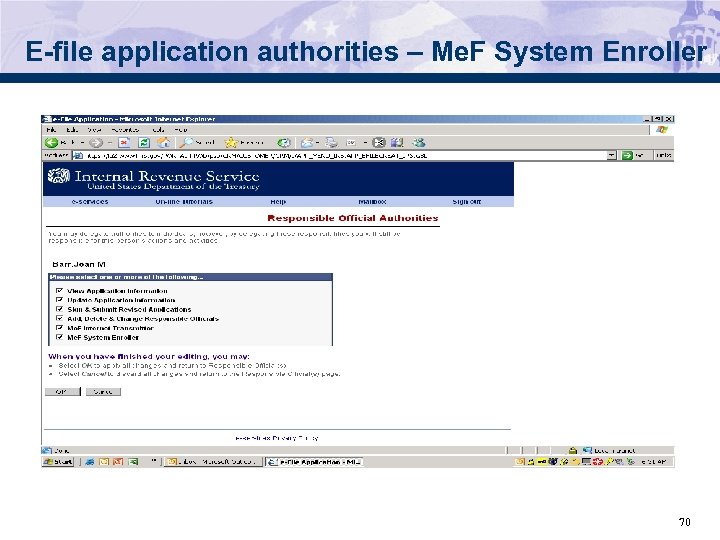Expand quick launch overflow chevron on taskbar

(x=154, y=460)
